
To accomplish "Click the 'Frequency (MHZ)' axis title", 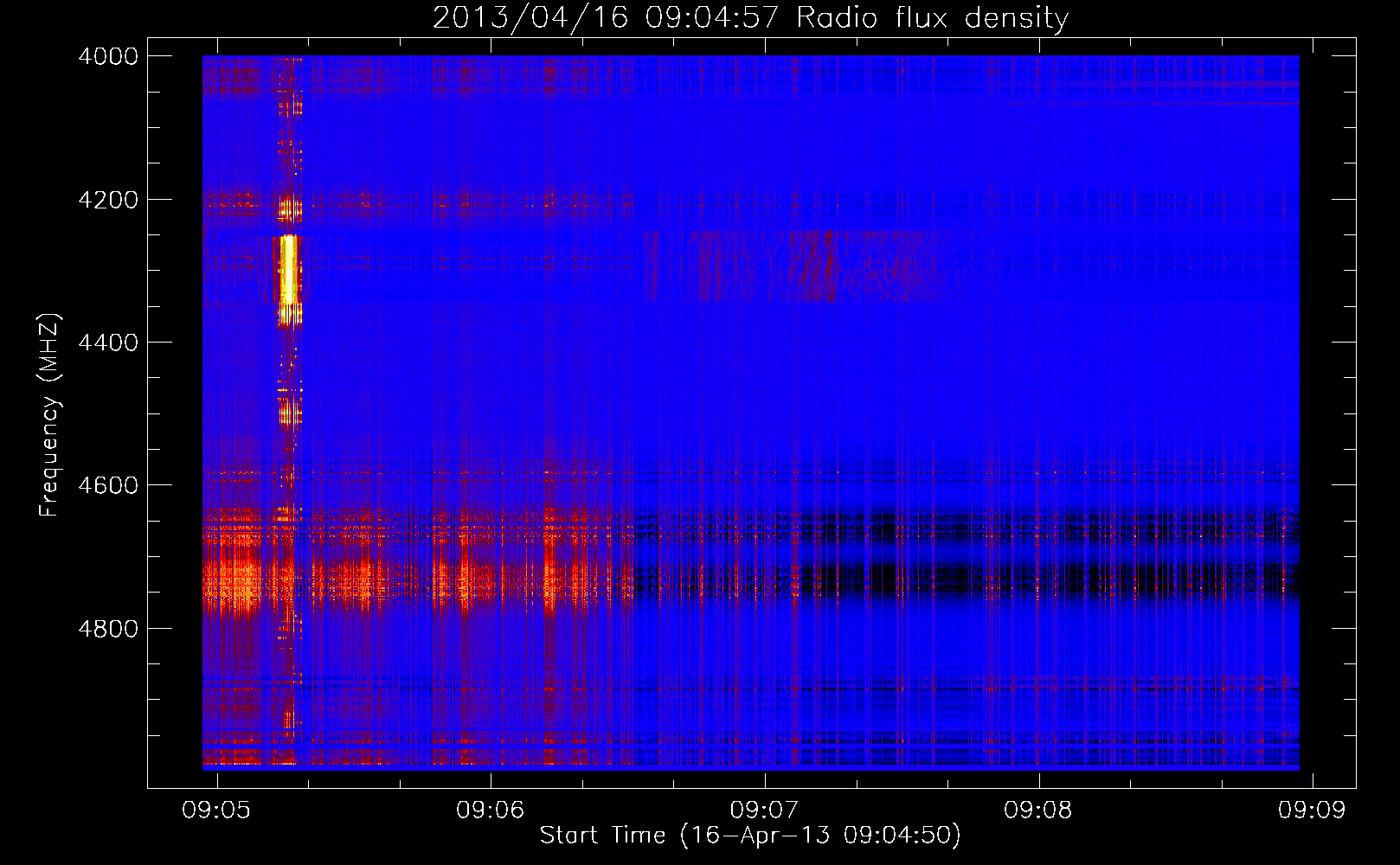I will 49,415.
